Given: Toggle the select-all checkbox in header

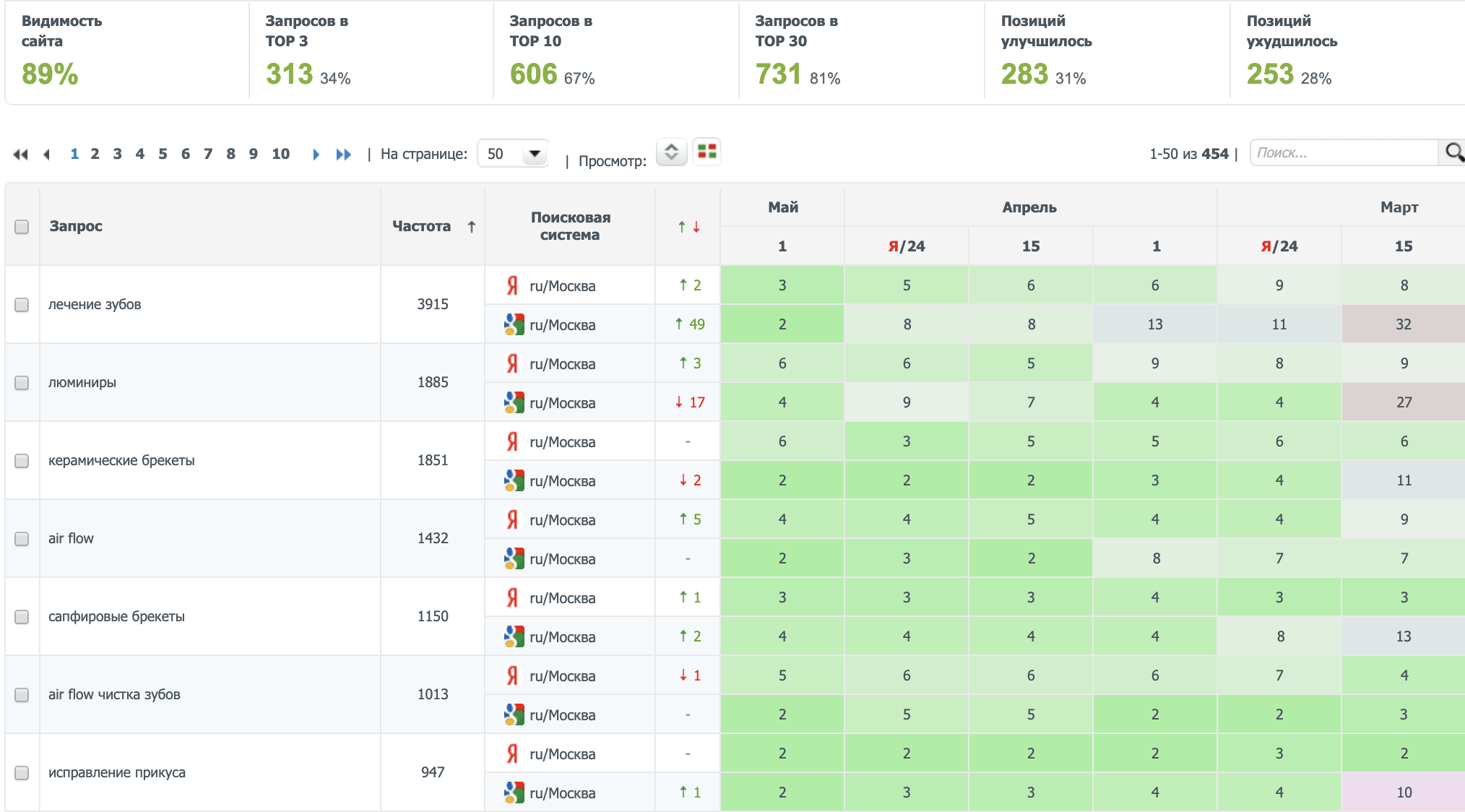Looking at the screenshot, I should click(22, 227).
